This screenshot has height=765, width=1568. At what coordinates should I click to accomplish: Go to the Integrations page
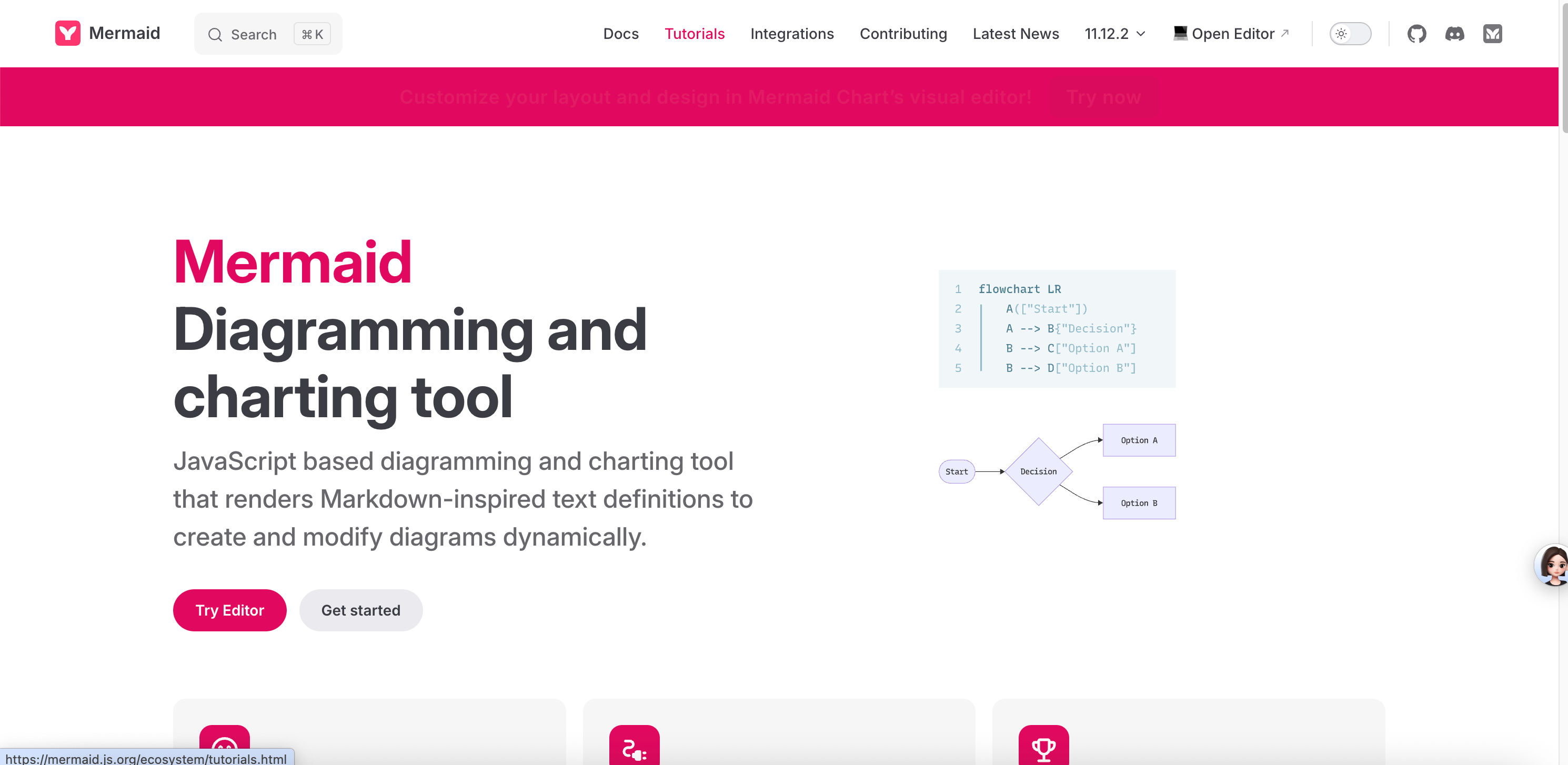[791, 34]
